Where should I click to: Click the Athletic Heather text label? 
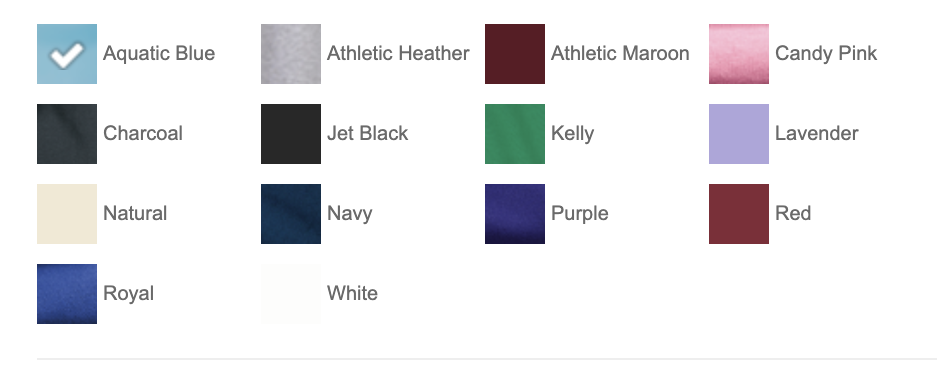pos(398,53)
